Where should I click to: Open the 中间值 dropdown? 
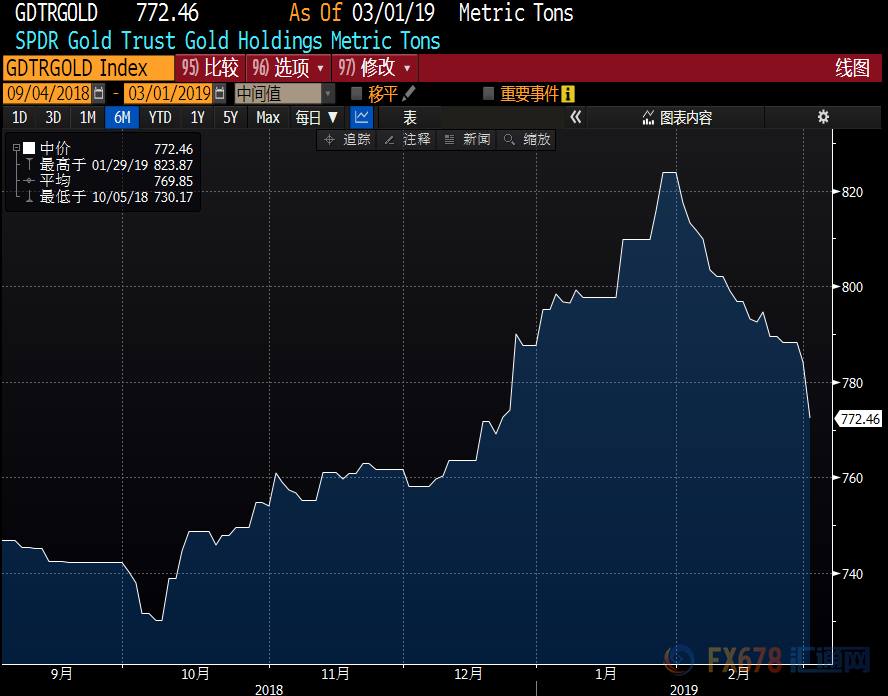(284, 93)
